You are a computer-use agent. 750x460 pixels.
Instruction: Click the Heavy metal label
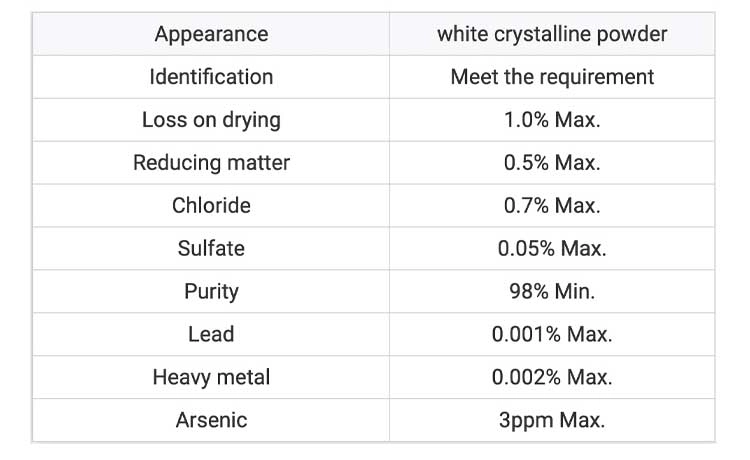click(211, 377)
